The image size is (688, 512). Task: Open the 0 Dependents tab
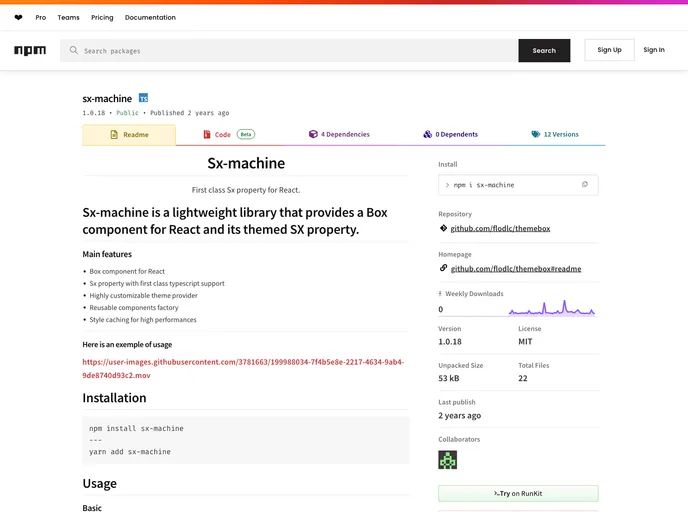(451, 134)
